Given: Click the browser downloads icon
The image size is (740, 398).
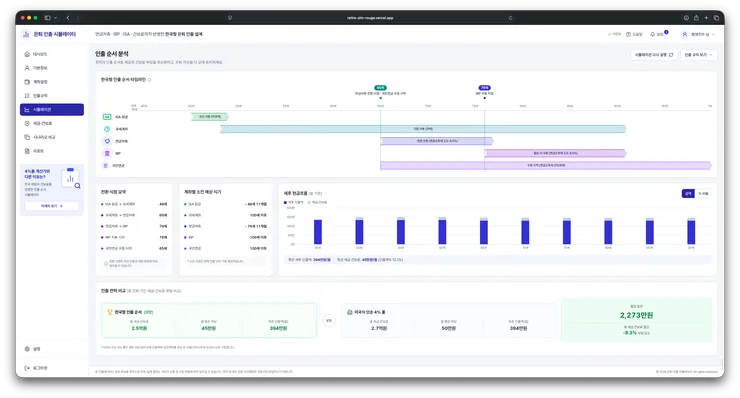Looking at the screenshot, I should click(686, 18).
